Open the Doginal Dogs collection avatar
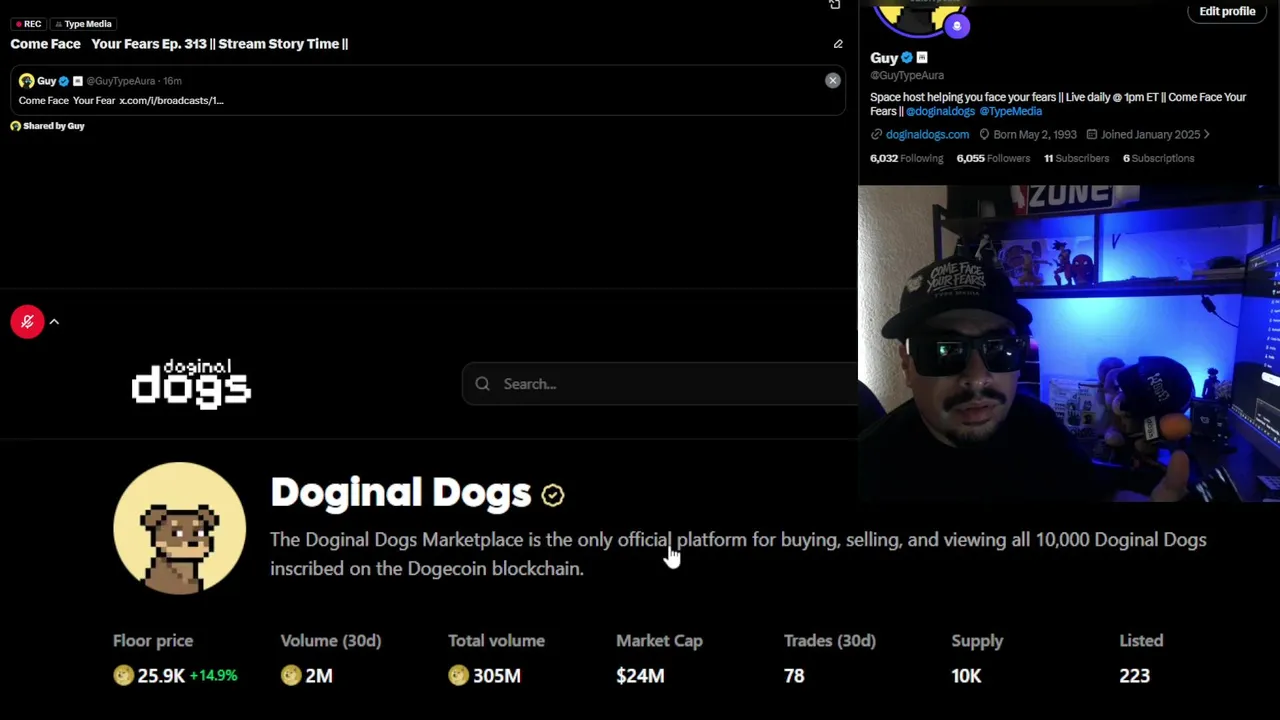The height and width of the screenshot is (720, 1280). 179,528
